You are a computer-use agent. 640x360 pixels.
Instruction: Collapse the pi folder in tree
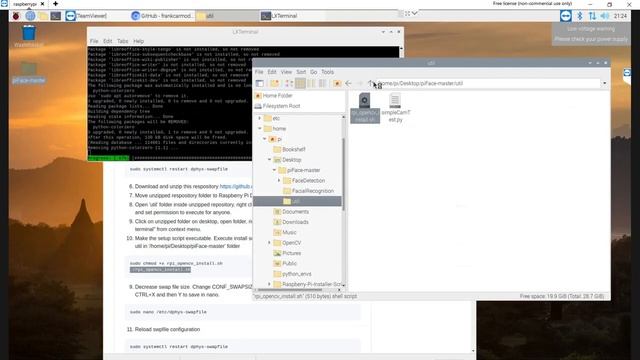click(x=264, y=139)
